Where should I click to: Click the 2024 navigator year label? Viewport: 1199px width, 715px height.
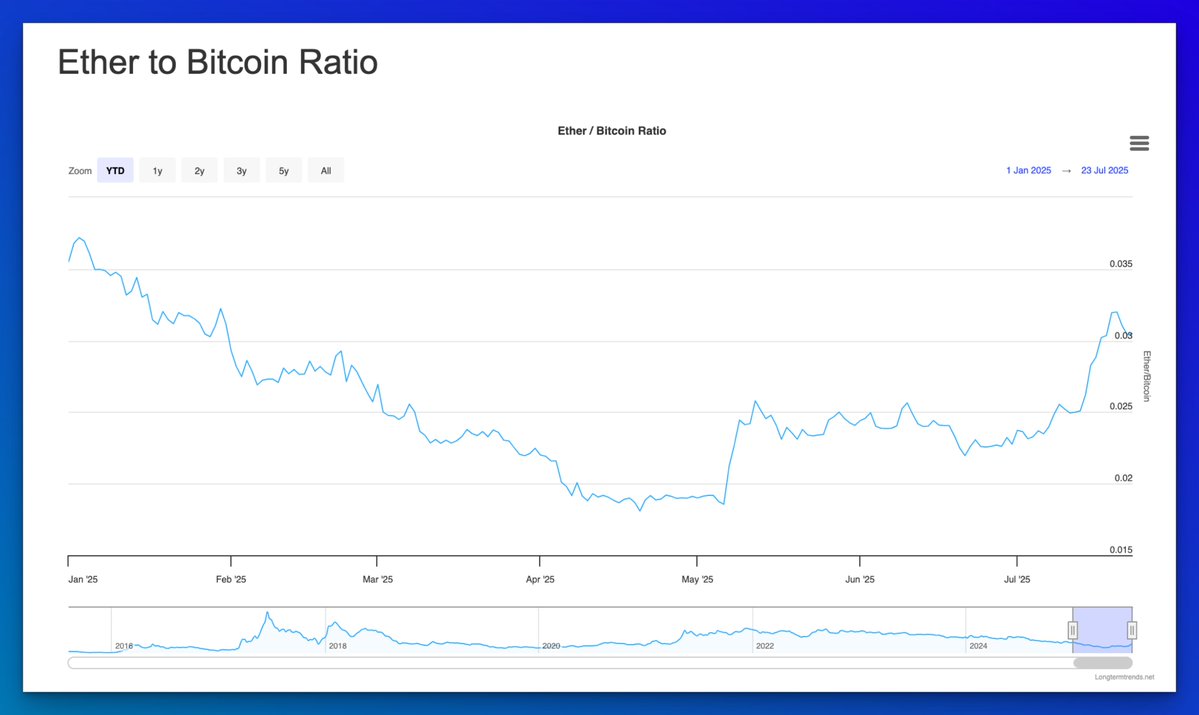pos(978,646)
